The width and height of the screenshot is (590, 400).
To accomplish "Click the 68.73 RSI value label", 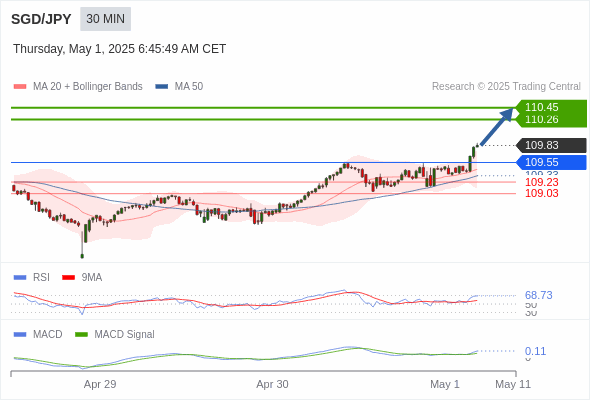I will click(x=538, y=295).
